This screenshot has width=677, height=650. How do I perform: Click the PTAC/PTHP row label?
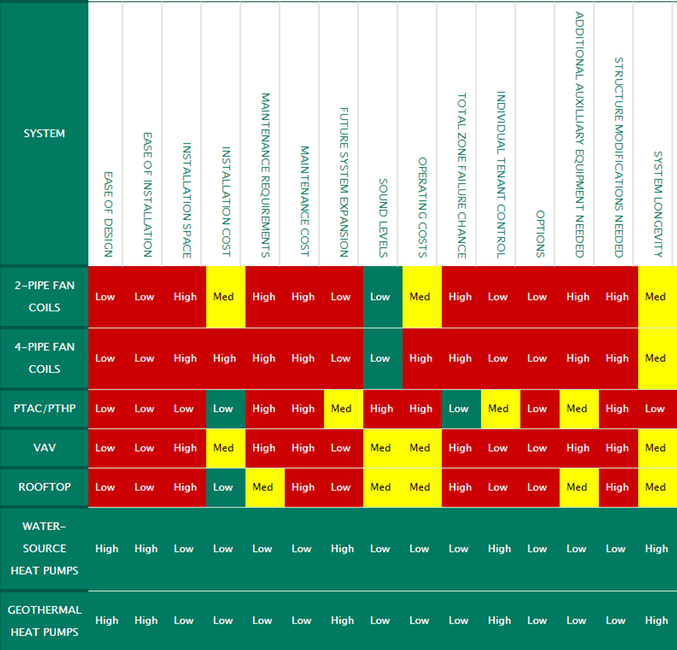point(44,408)
